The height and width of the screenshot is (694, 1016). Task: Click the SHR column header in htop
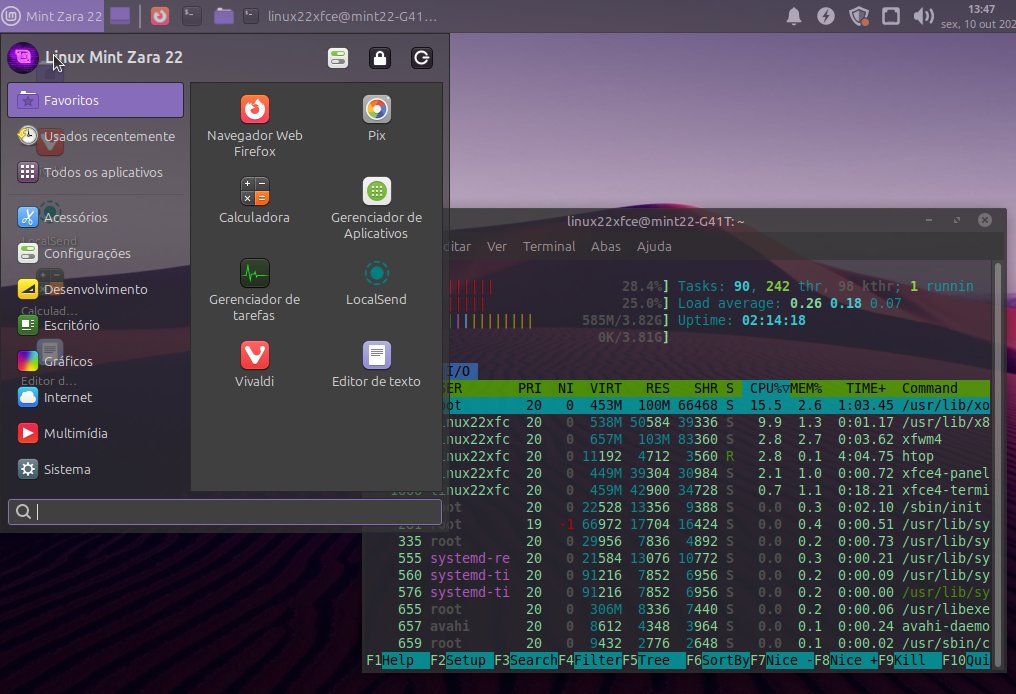pos(706,388)
